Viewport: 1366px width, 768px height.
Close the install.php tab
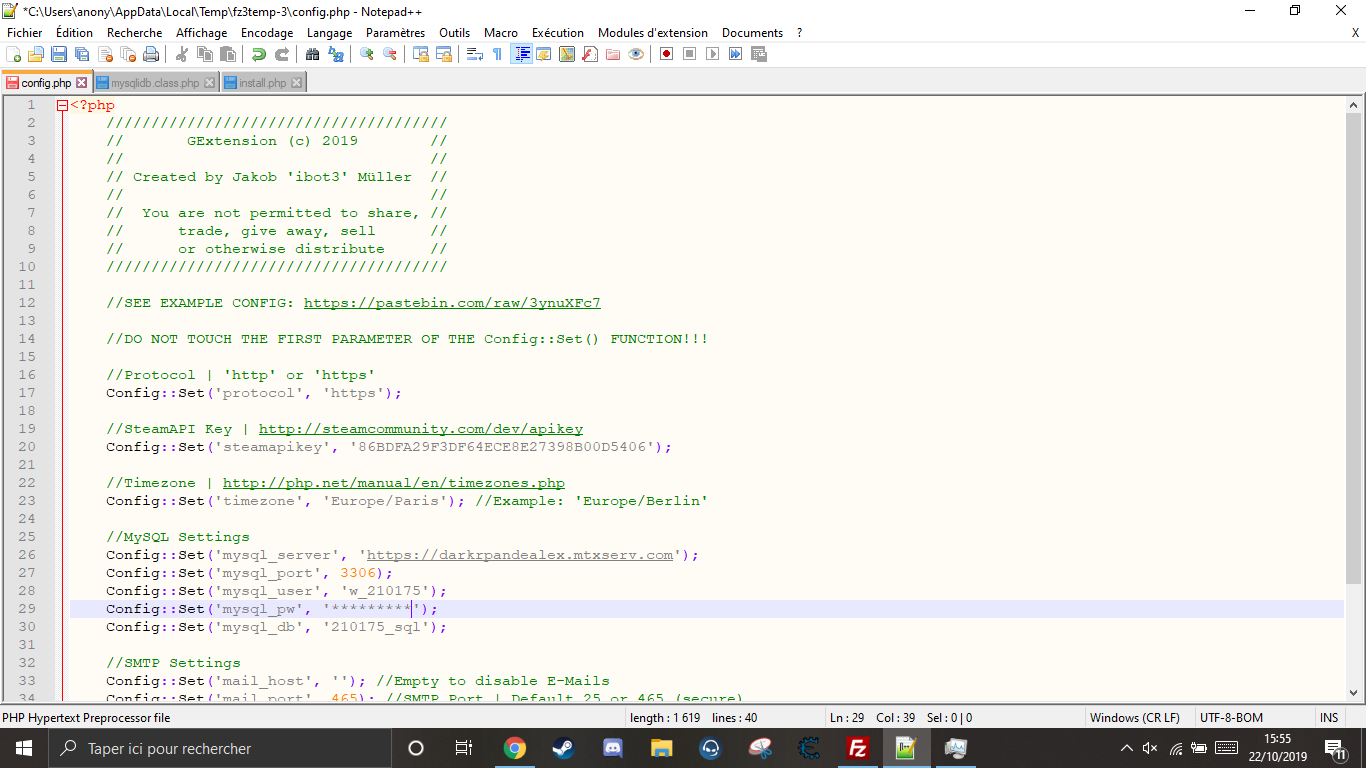[x=296, y=83]
